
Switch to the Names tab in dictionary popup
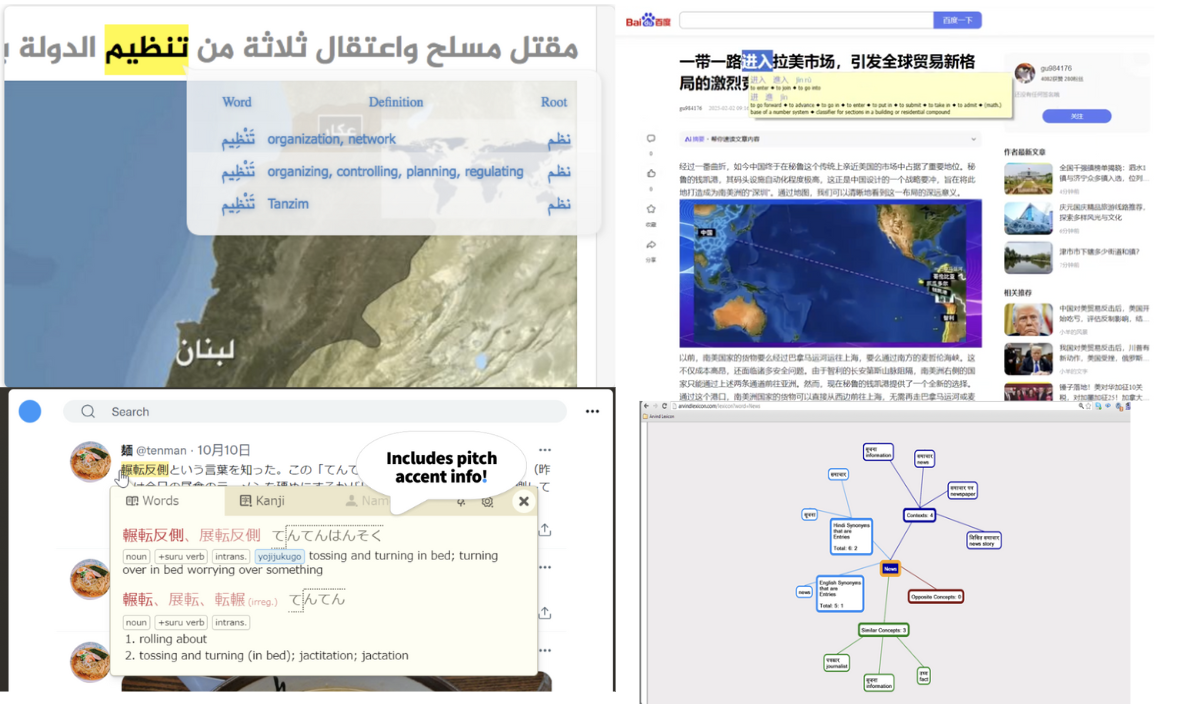367,500
